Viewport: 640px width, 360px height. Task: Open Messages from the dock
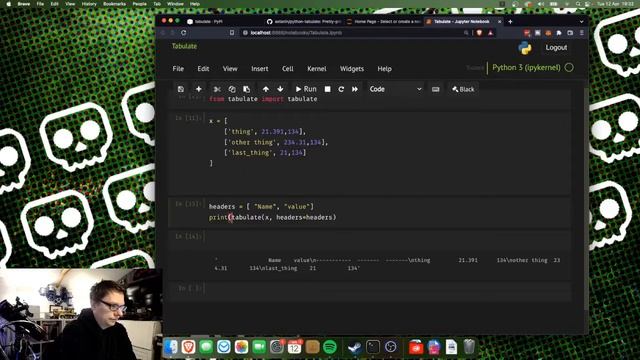tap(206, 347)
